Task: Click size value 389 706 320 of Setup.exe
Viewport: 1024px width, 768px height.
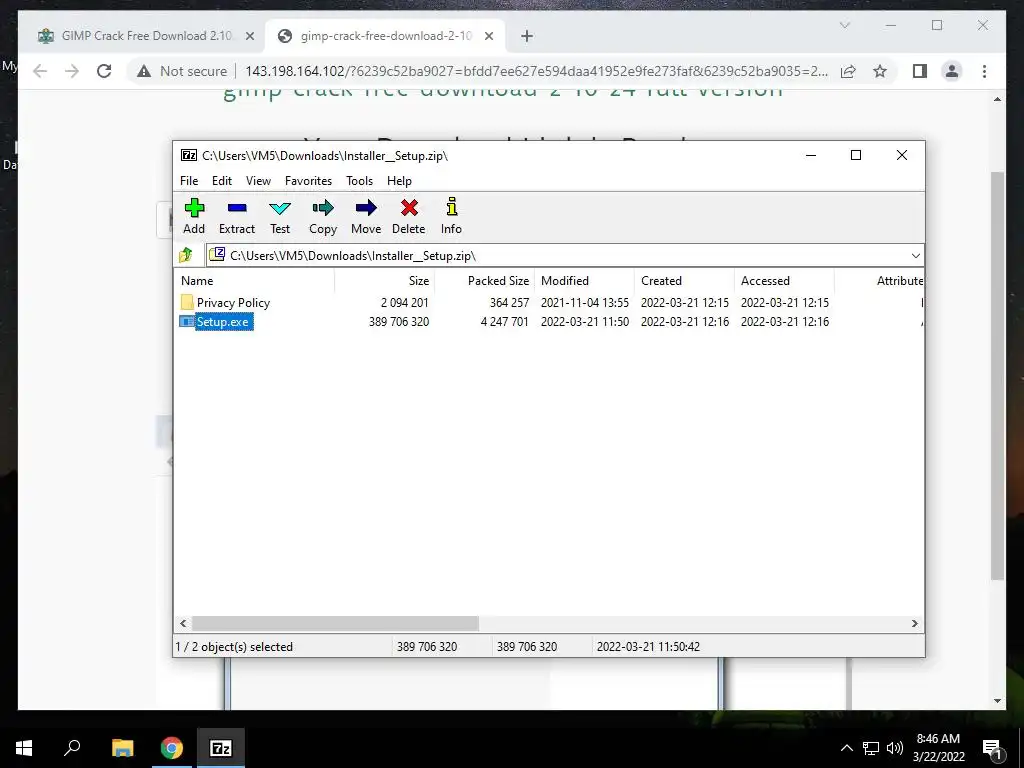Action: coord(398,321)
